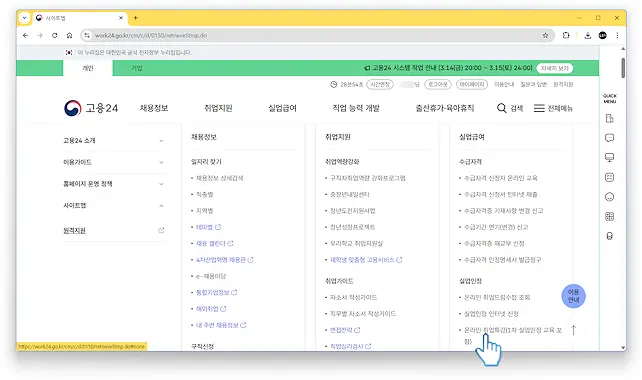Expand the 이용가이드 sidebar section

click(113, 162)
